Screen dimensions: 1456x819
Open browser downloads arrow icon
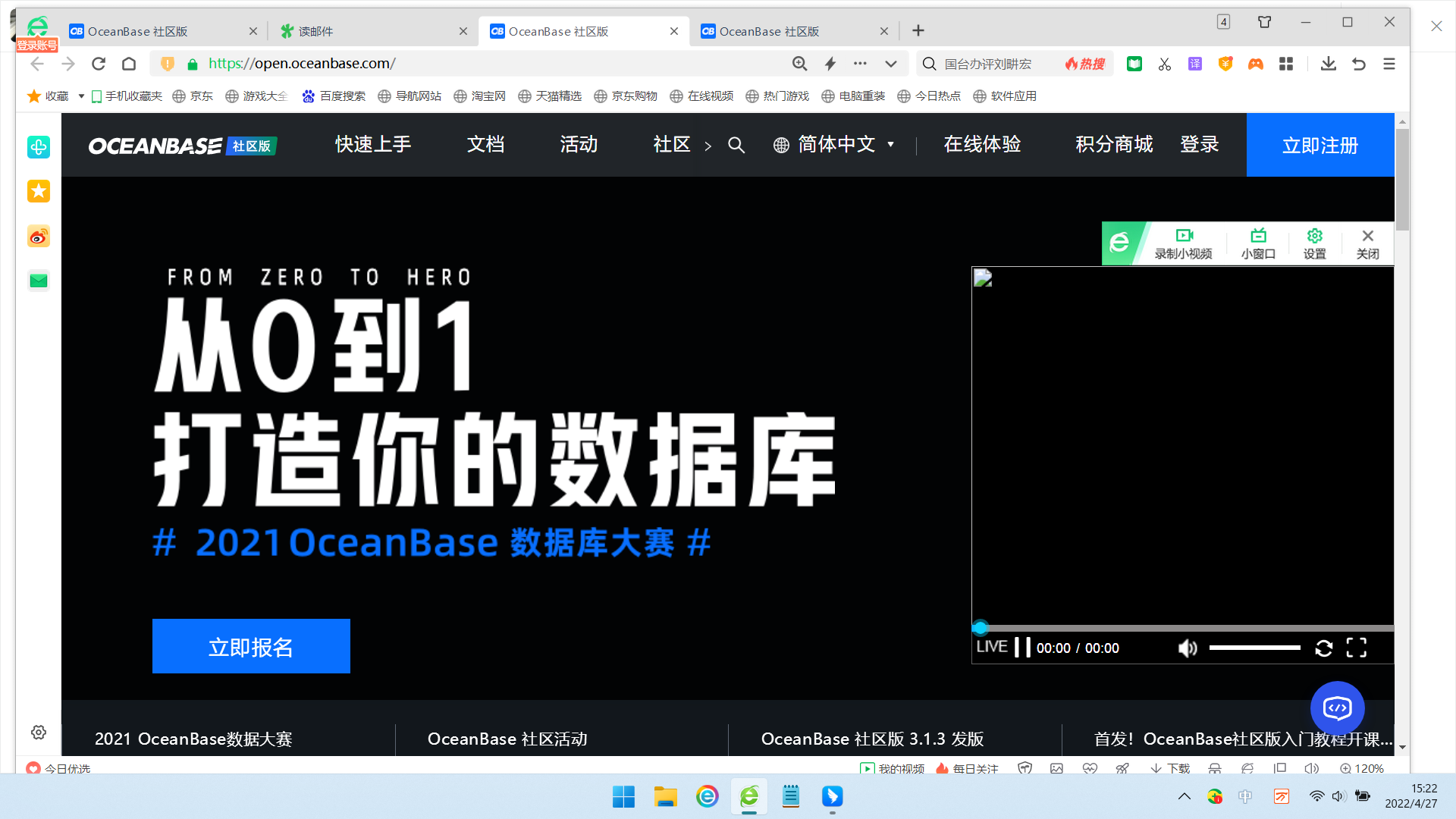1329,64
